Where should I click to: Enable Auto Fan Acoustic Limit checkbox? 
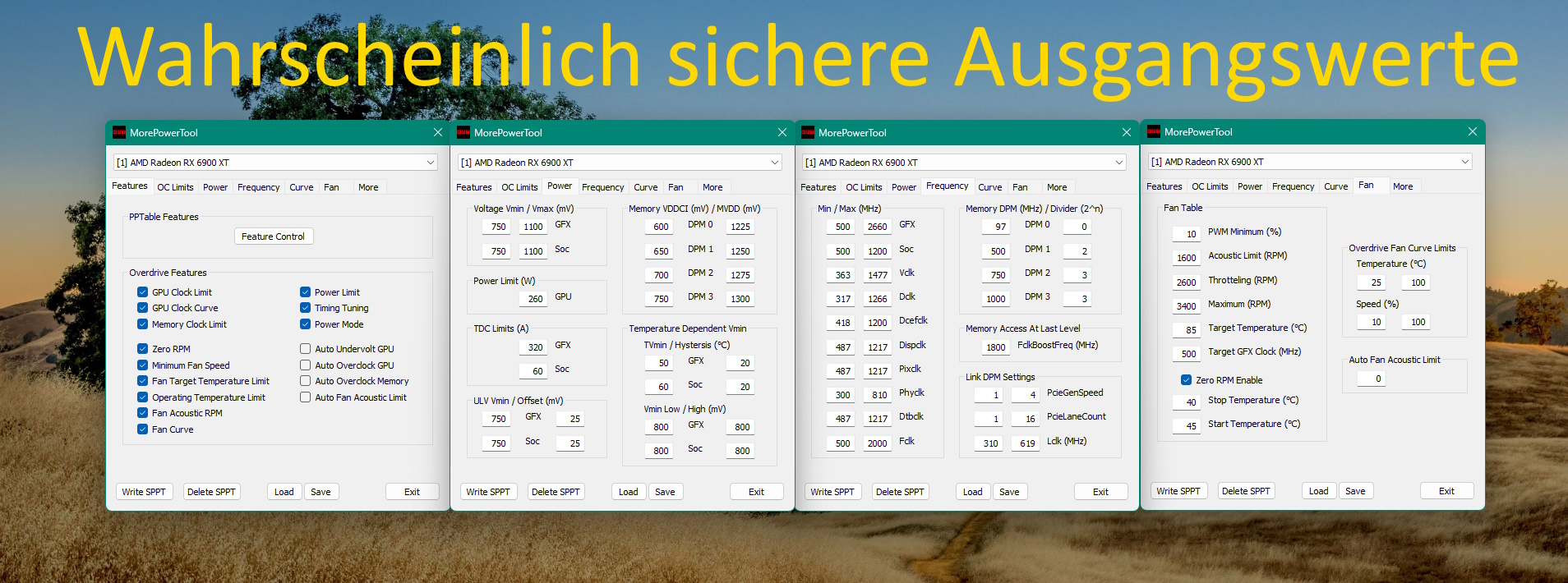[306, 397]
